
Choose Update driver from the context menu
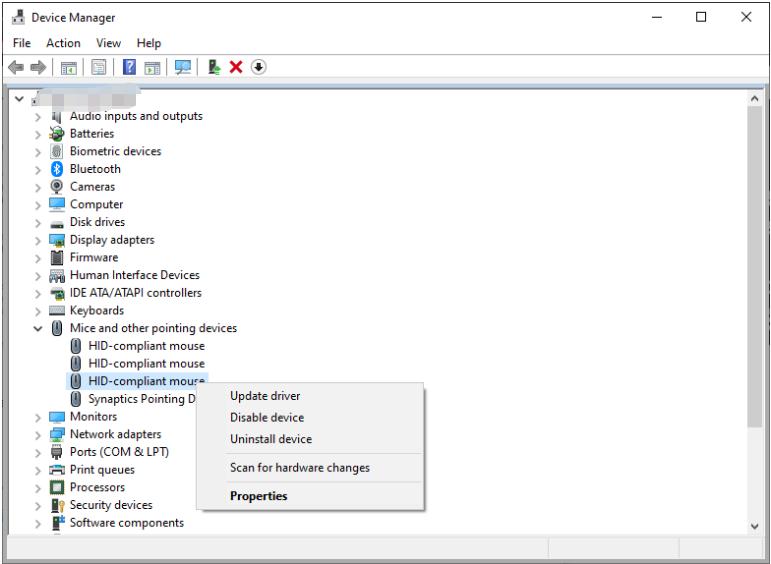[x=265, y=396]
